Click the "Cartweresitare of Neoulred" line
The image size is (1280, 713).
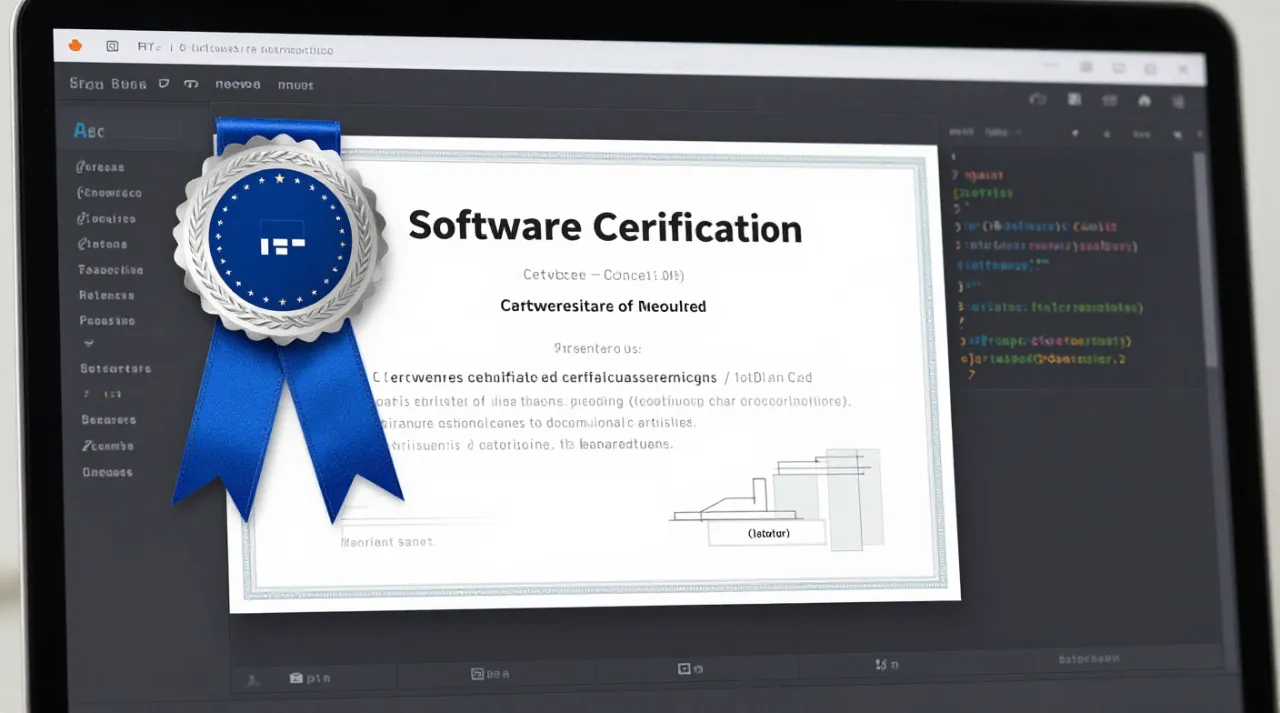coord(603,306)
